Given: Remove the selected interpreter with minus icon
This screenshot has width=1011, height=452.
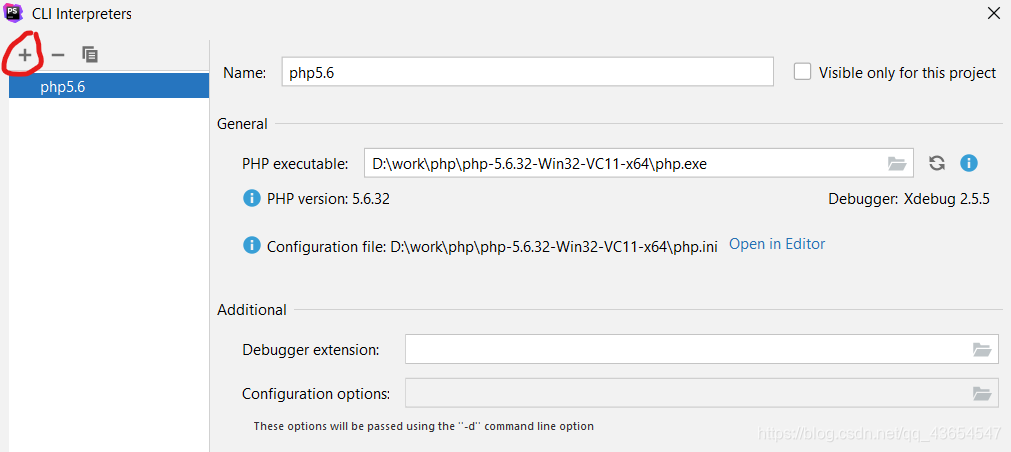Looking at the screenshot, I should tap(58, 55).
